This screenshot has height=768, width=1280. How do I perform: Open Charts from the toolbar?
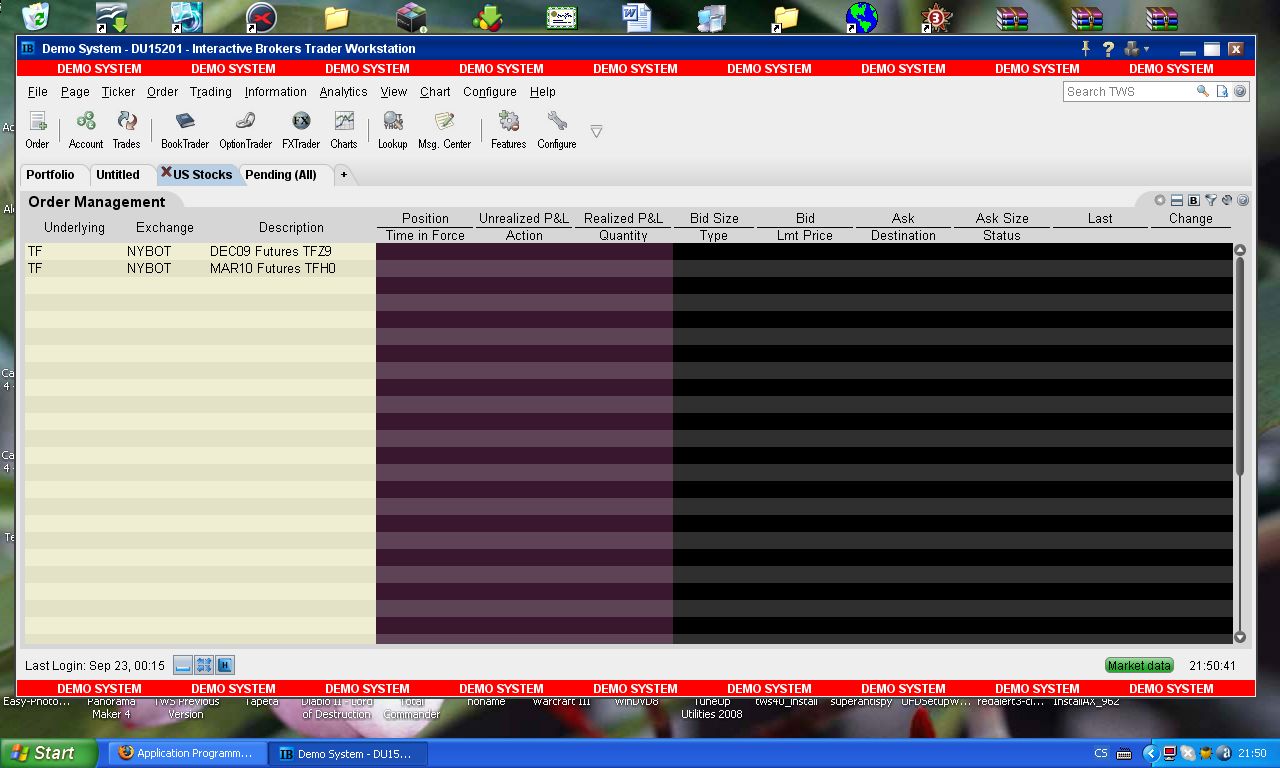pyautogui.click(x=344, y=130)
